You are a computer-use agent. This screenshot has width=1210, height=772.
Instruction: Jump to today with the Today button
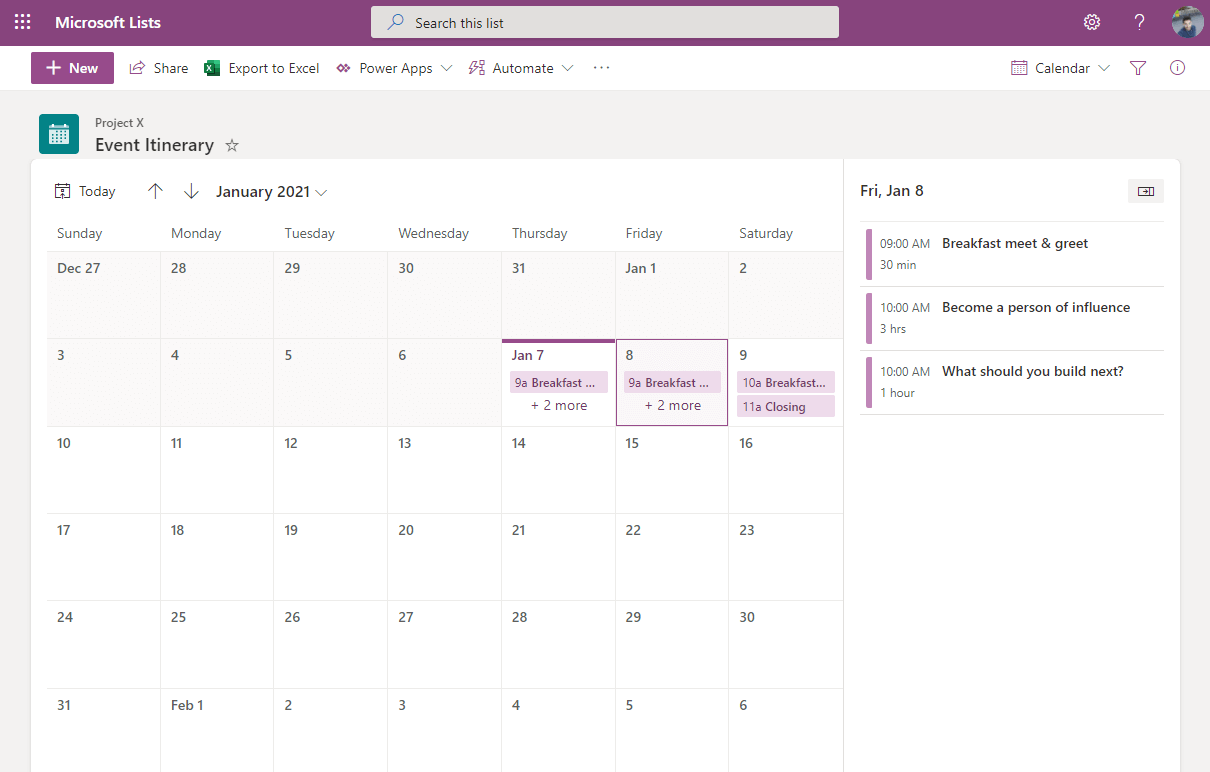(x=85, y=190)
